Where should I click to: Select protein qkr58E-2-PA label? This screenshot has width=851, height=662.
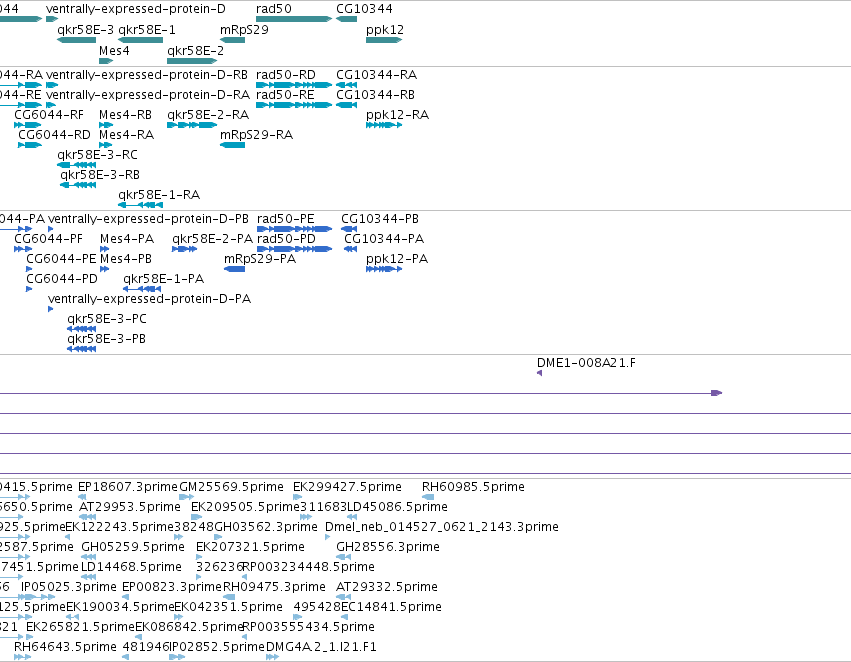(213, 239)
